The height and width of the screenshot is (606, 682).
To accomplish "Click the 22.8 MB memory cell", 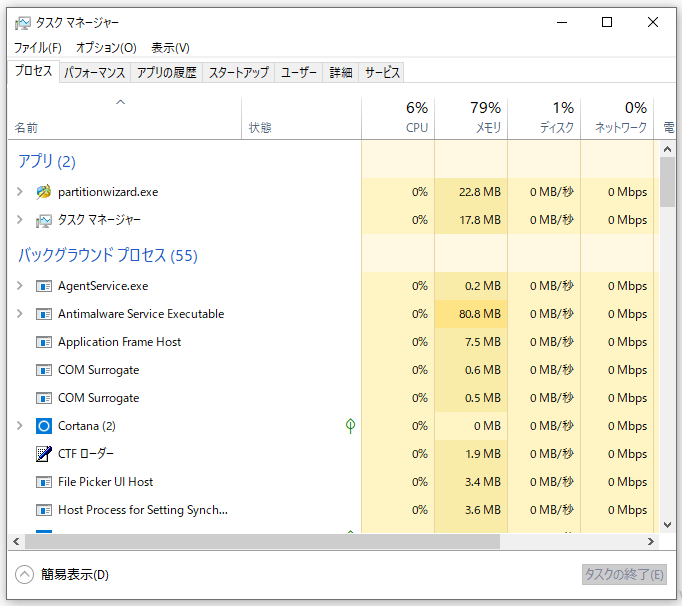I will click(471, 192).
